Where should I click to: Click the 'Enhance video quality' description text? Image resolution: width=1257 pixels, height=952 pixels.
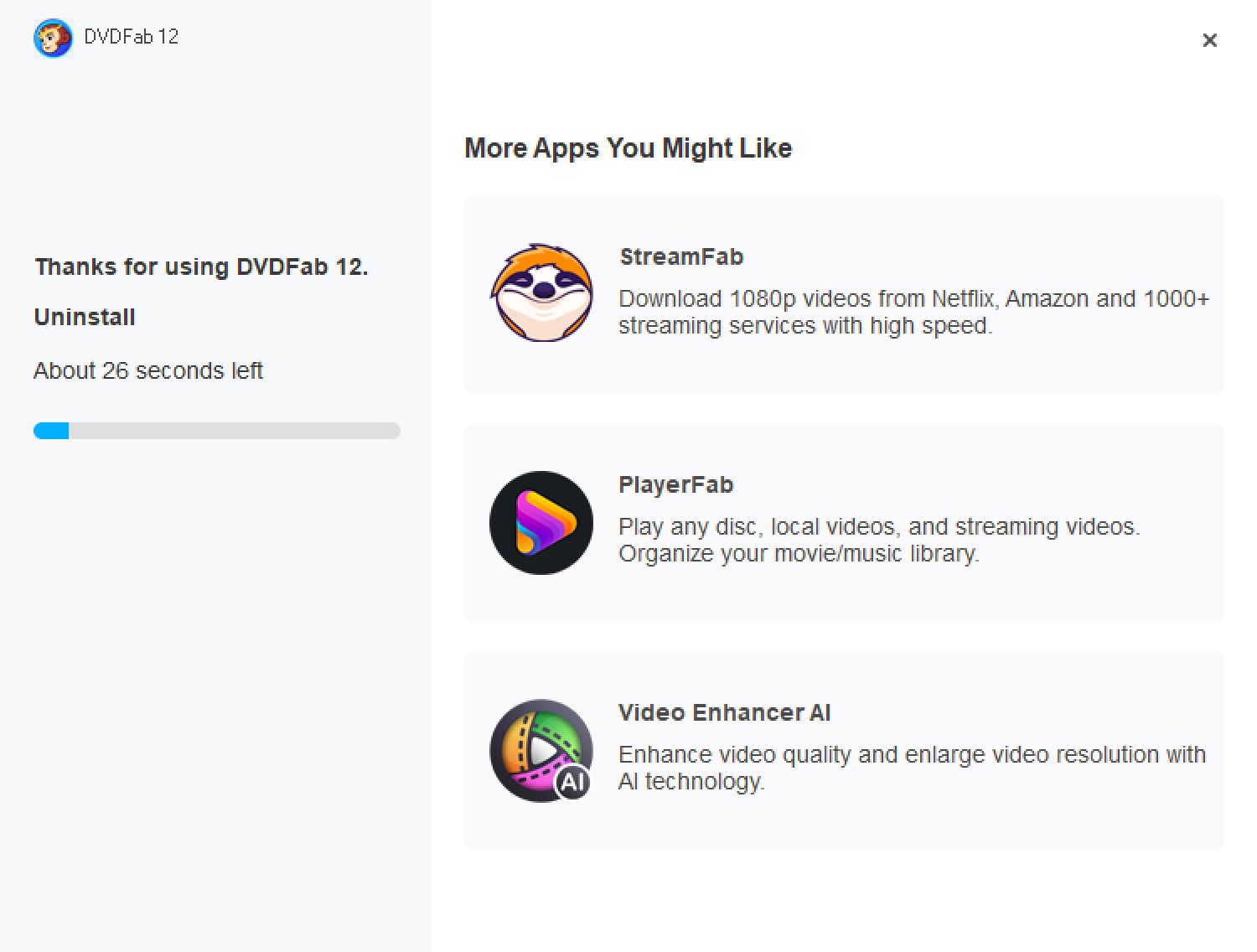point(912,768)
